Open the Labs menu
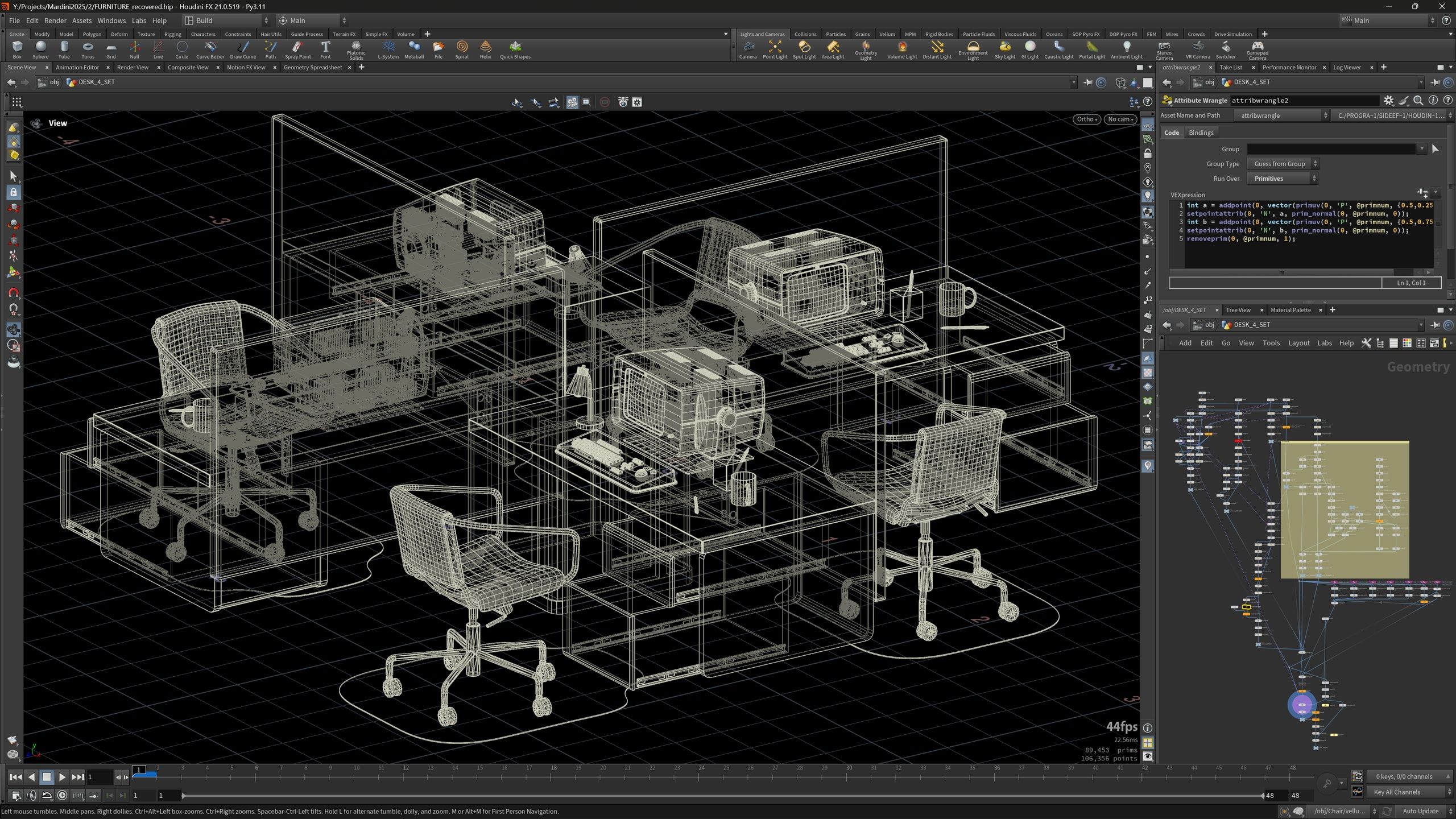 (139, 20)
